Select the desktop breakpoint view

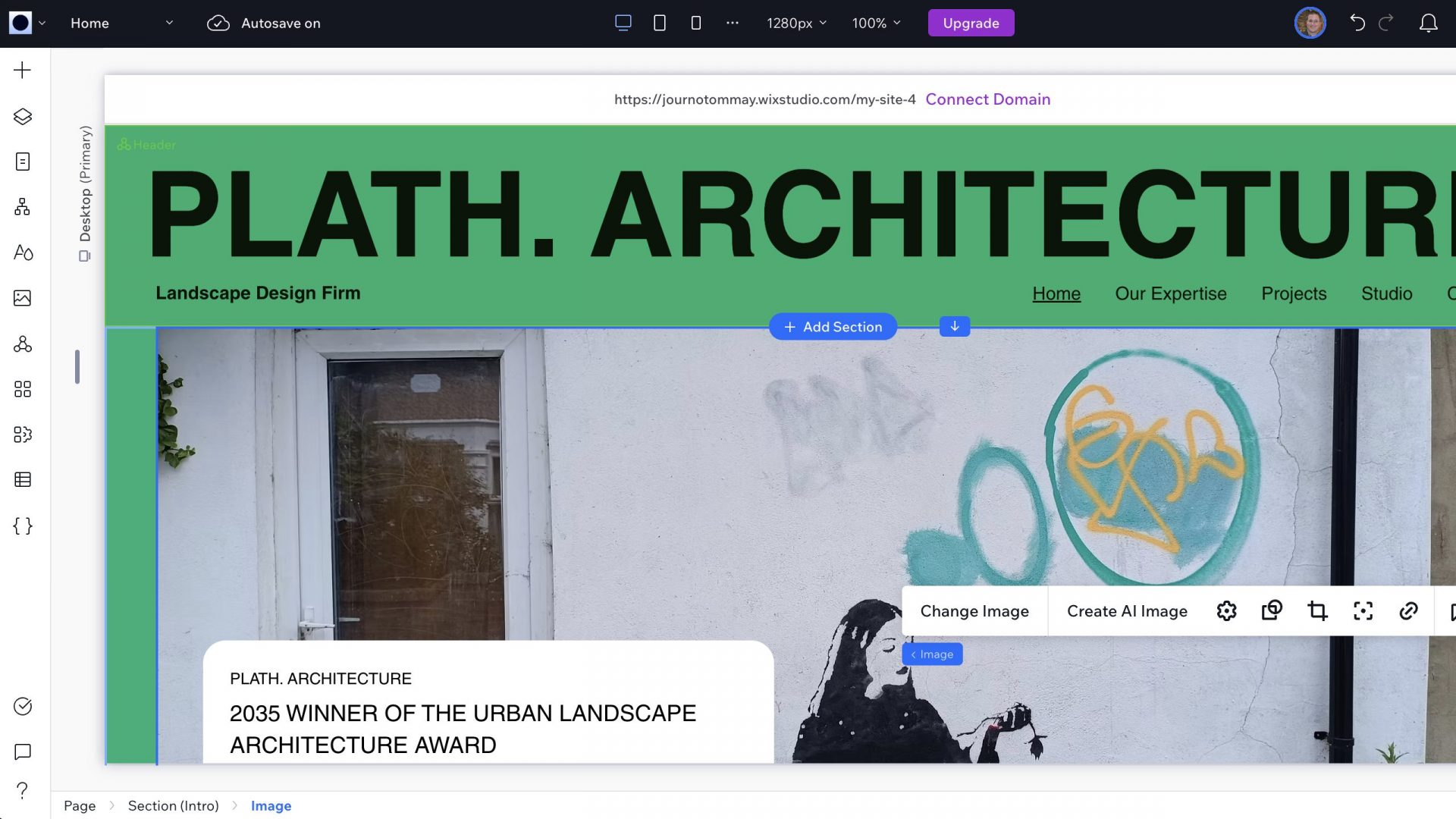(623, 24)
